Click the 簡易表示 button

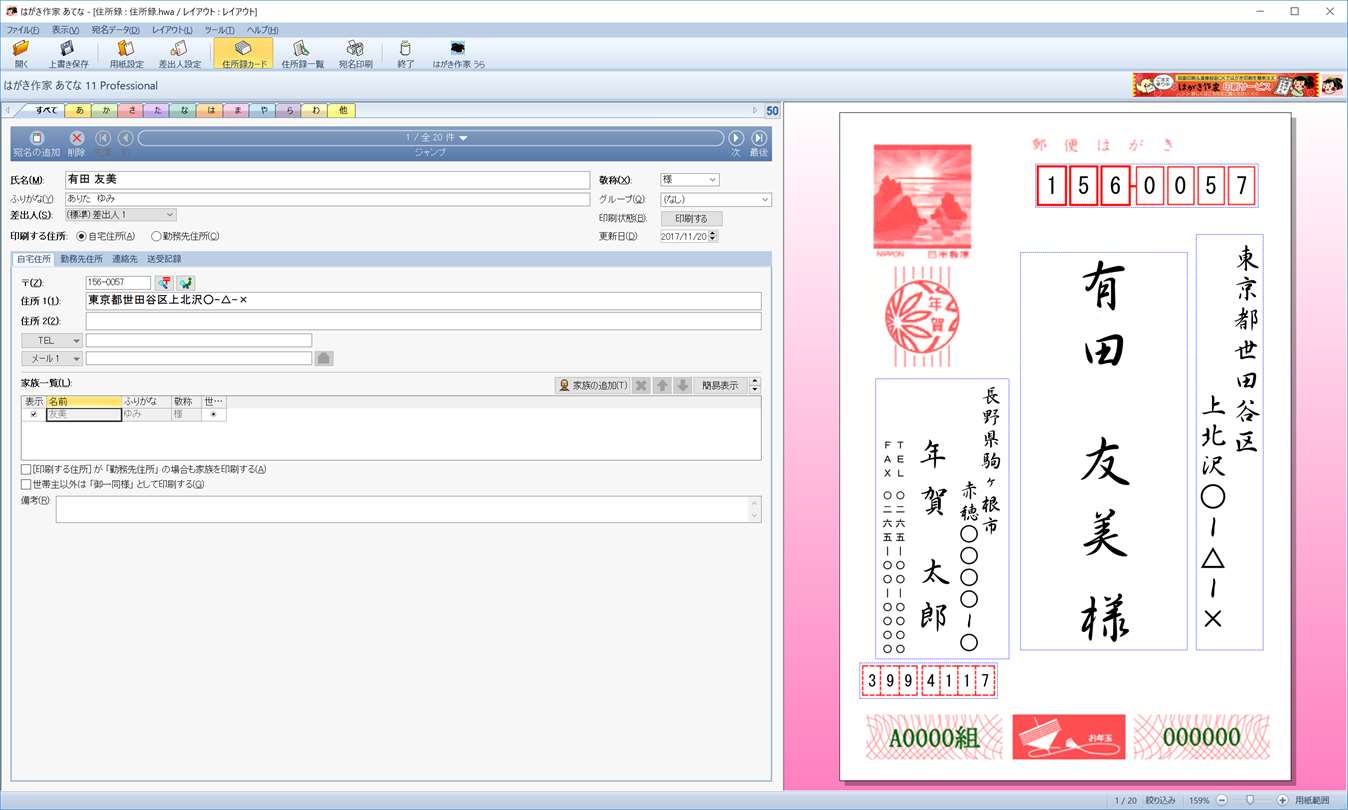[720, 385]
